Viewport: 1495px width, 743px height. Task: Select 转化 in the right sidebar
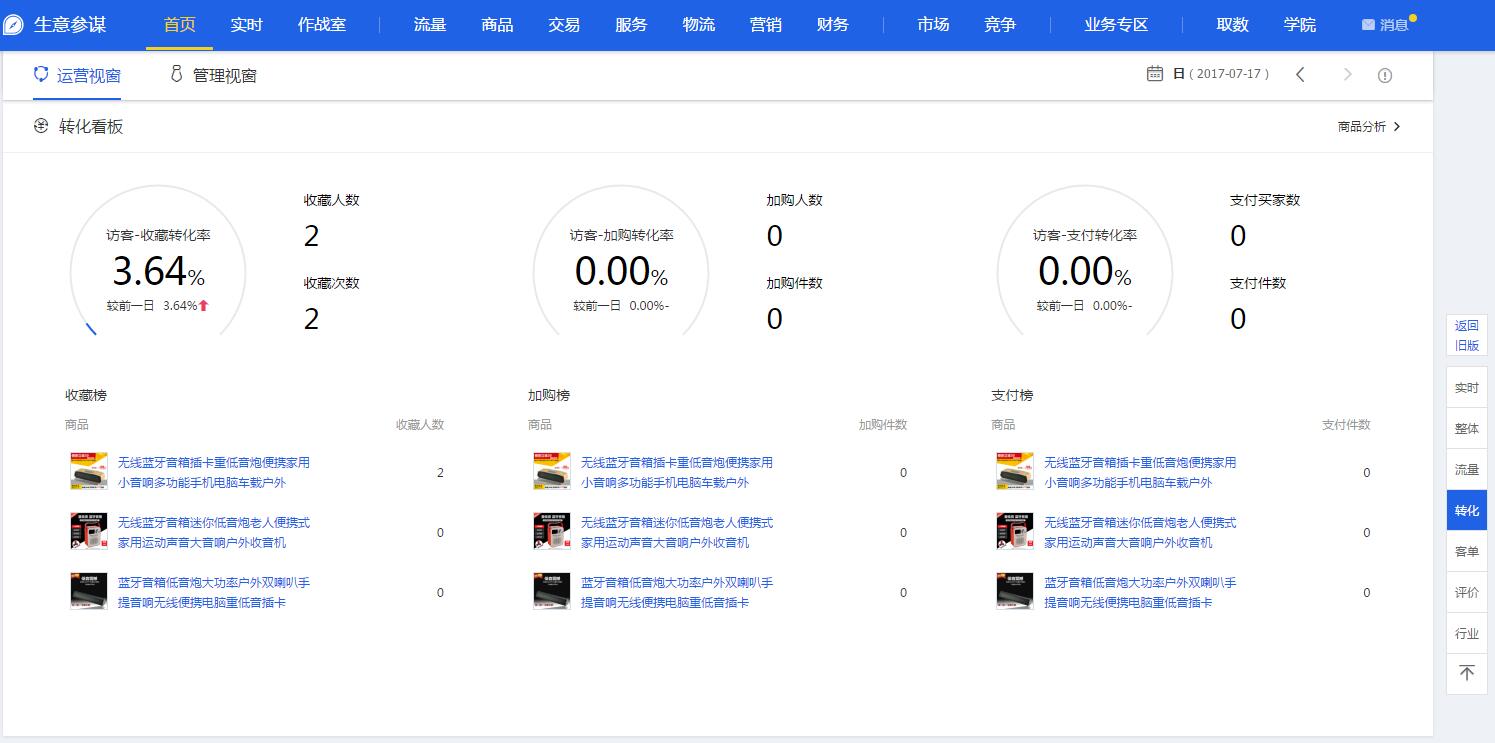pos(1466,510)
